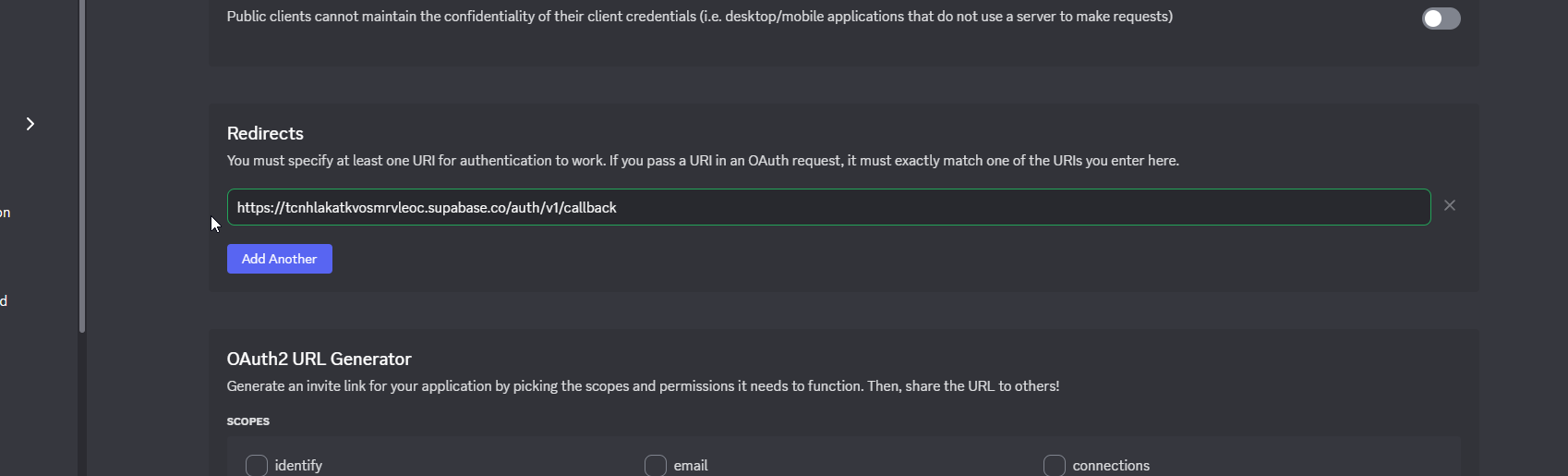The height and width of the screenshot is (476, 1568).
Task: Click the Redirects section heading
Action: click(x=265, y=133)
